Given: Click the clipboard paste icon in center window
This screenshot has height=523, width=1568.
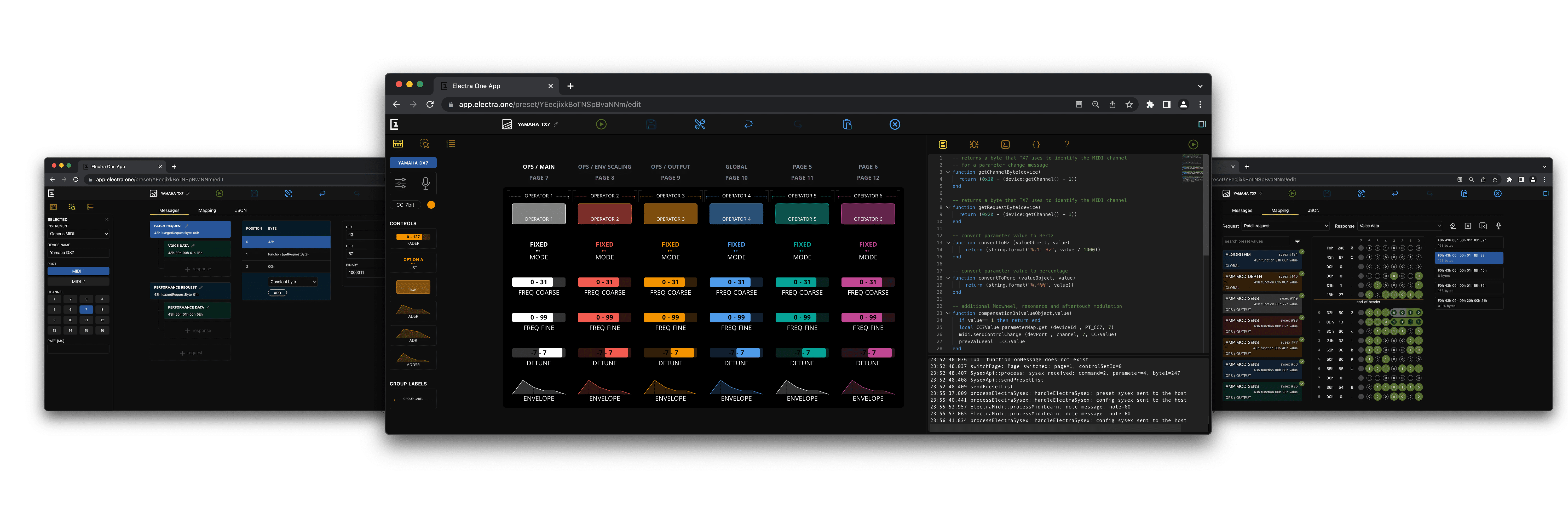Looking at the screenshot, I should [x=847, y=124].
